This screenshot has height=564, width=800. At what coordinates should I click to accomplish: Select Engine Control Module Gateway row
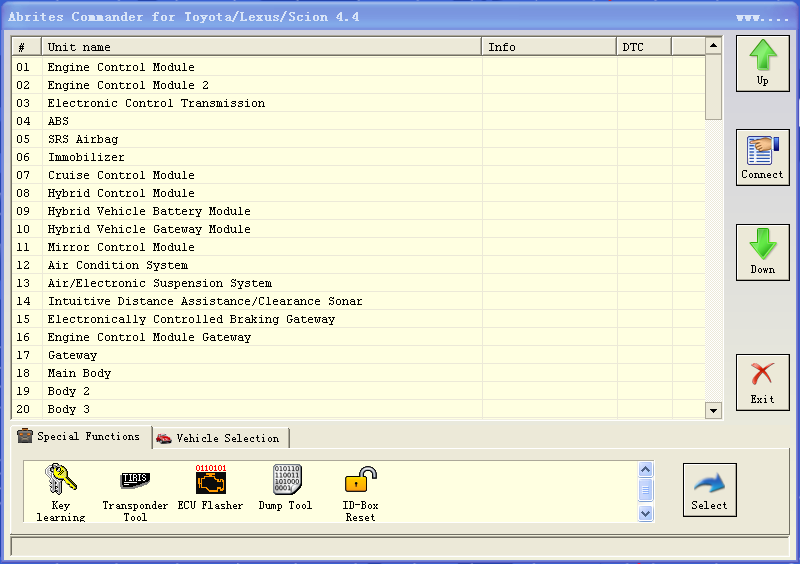click(359, 337)
